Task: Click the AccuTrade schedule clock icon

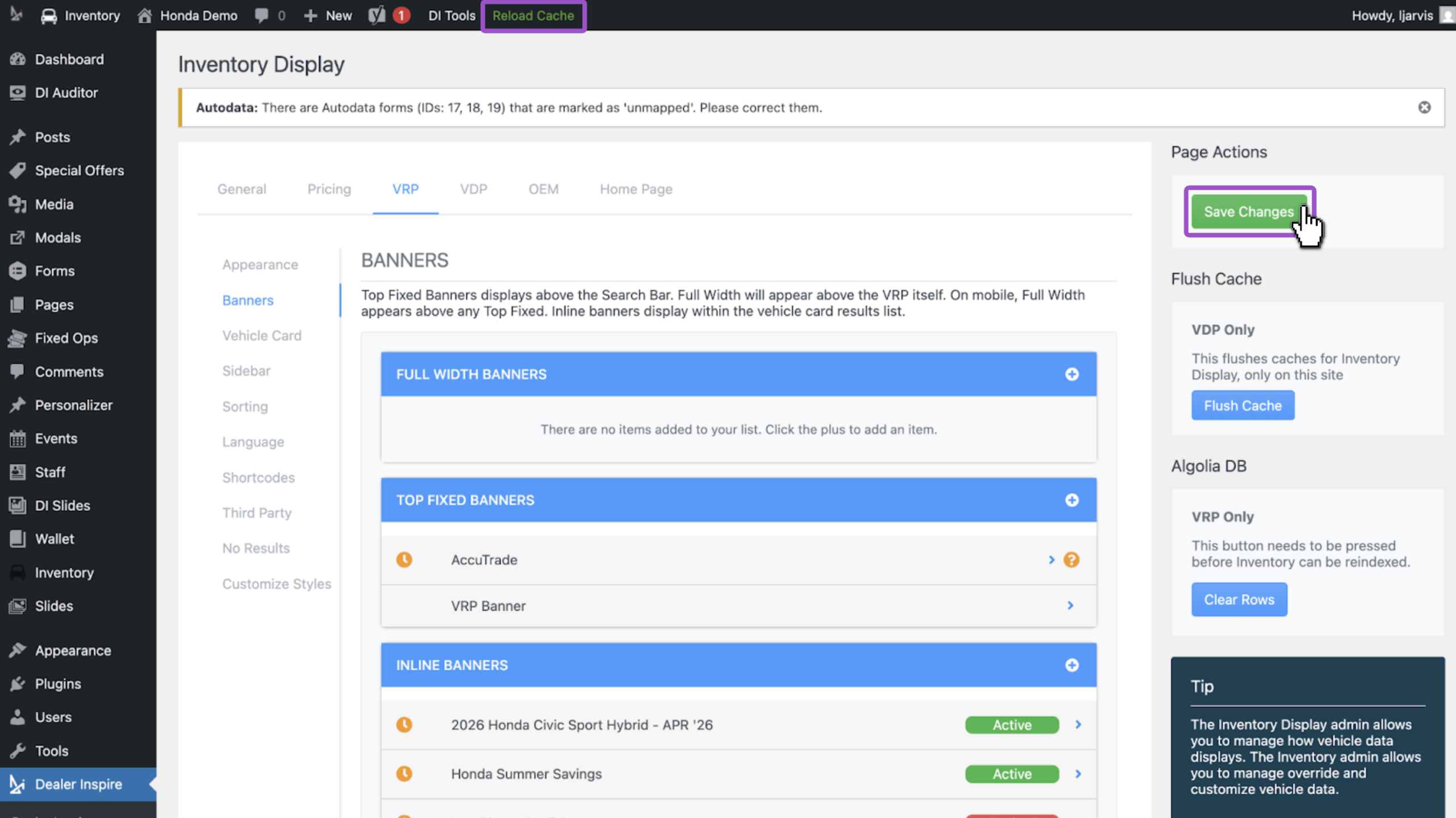Action: (x=404, y=560)
